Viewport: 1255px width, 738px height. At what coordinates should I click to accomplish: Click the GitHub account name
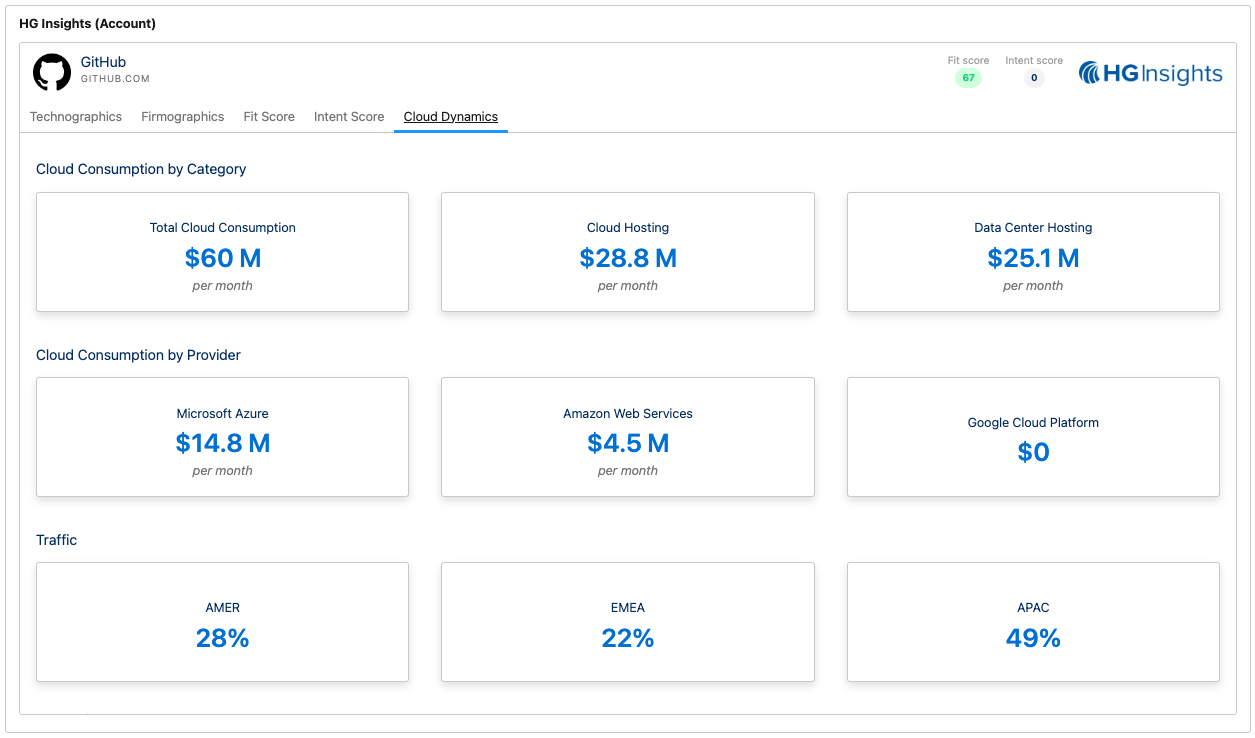[x=103, y=62]
